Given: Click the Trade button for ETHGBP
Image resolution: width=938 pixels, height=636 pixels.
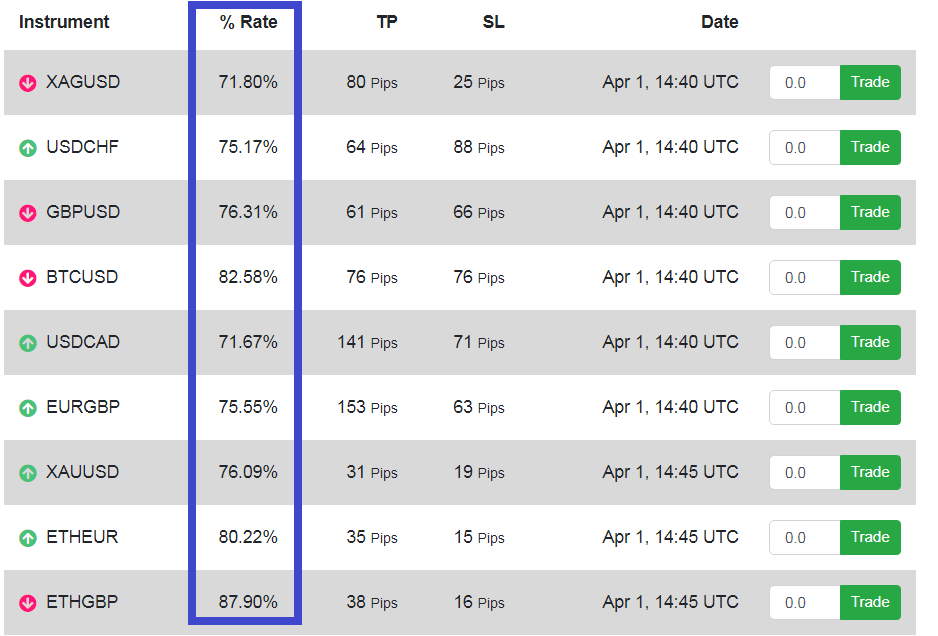Looking at the screenshot, I should (870, 602).
